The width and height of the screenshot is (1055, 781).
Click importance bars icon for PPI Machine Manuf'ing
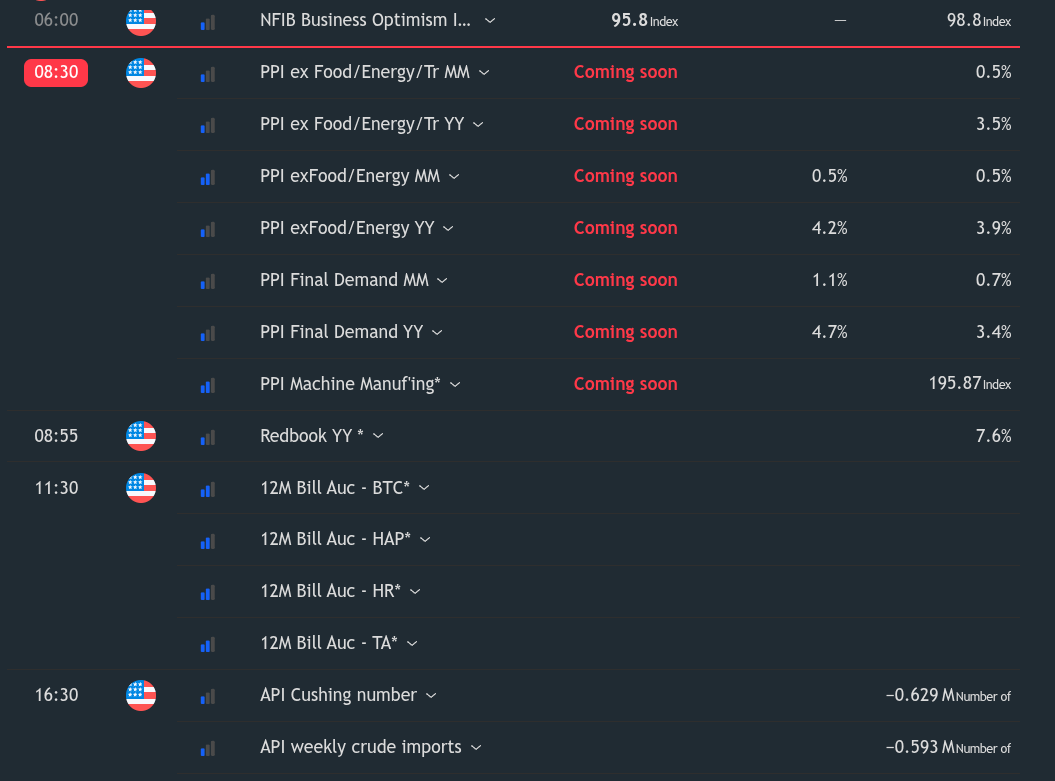click(x=208, y=385)
